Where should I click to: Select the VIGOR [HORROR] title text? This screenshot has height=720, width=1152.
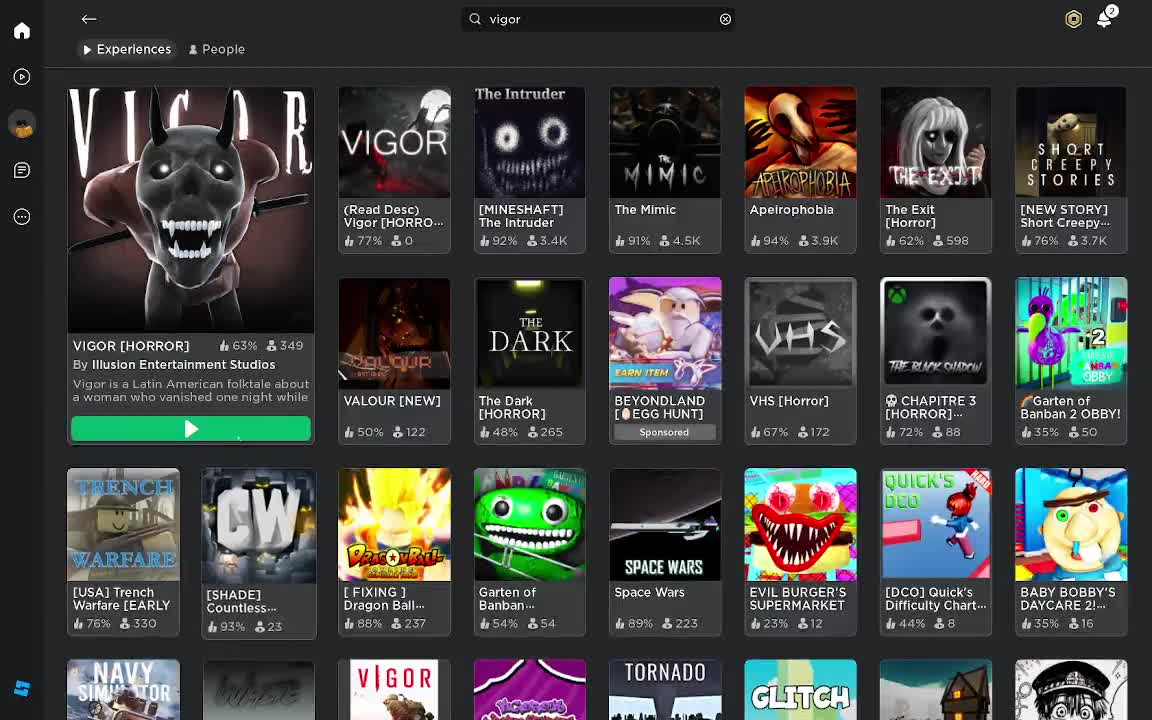point(131,346)
